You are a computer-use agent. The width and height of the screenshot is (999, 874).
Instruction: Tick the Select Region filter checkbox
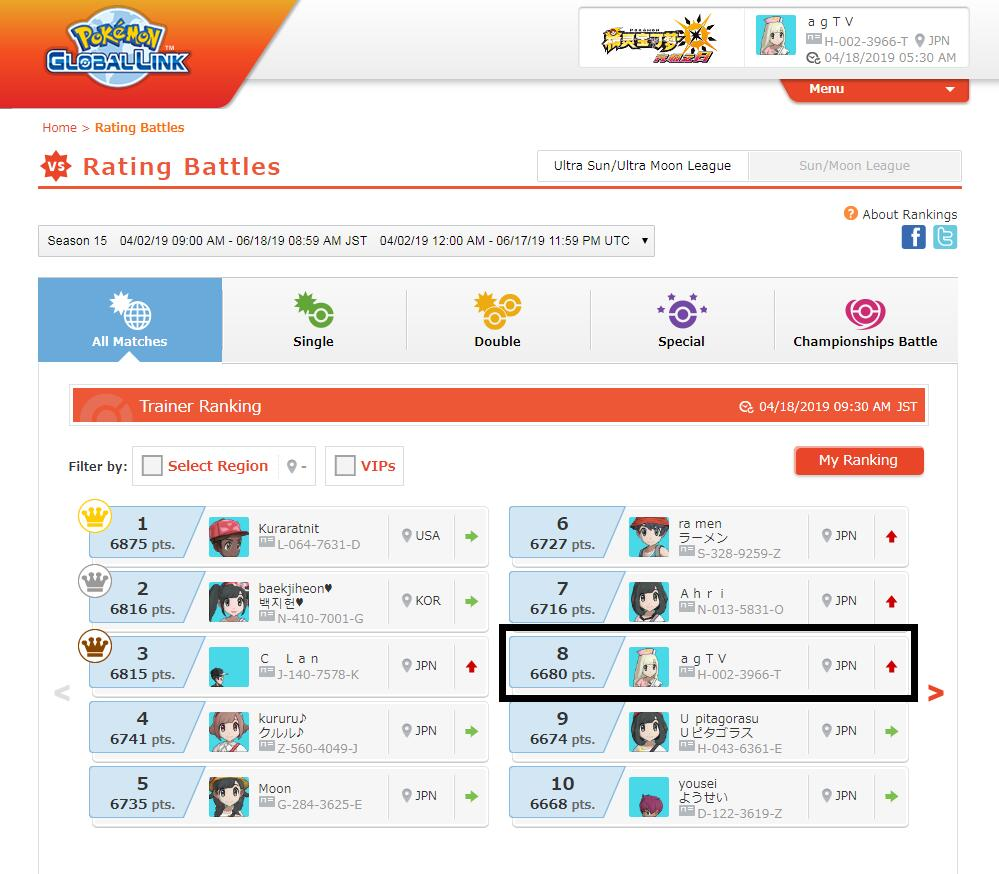pyautogui.click(x=152, y=466)
